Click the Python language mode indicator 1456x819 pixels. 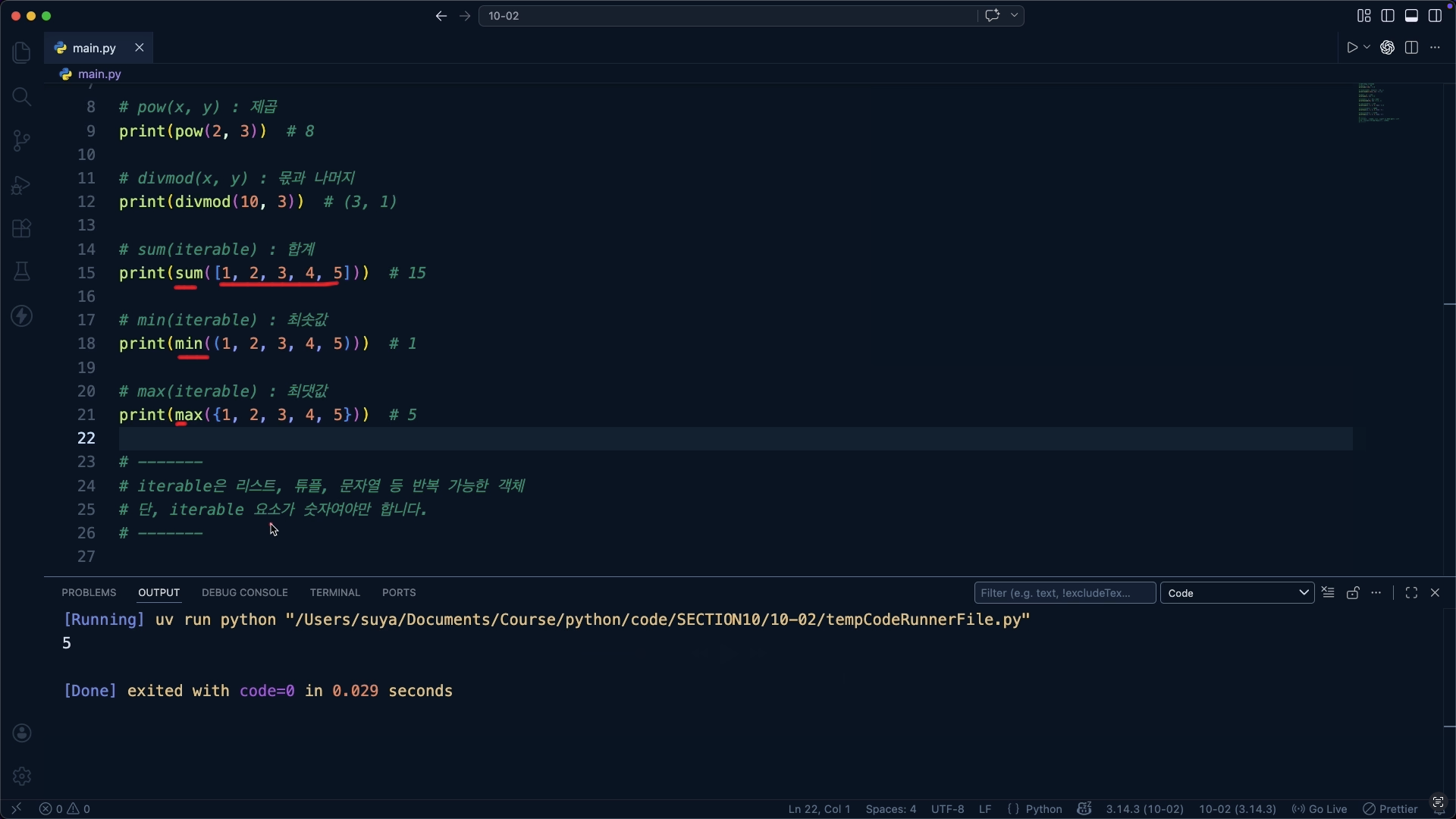pyautogui.click(x=1043, y=809)
